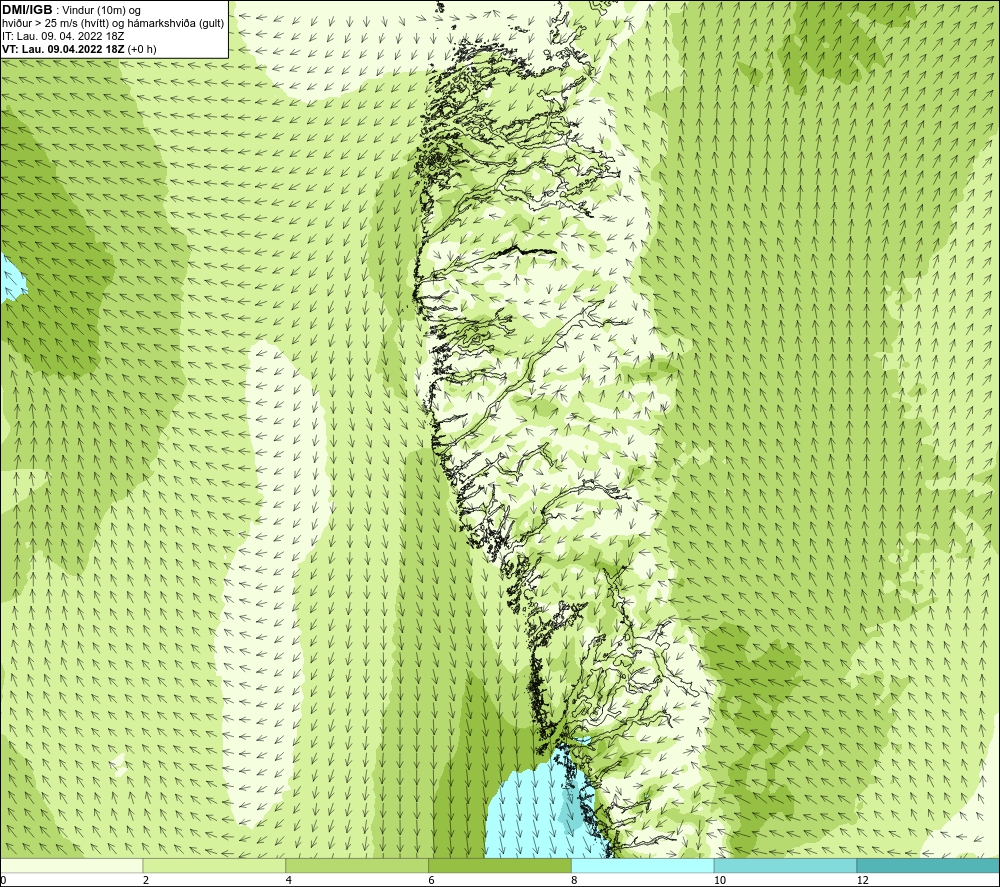Click the '6' label under color scale
The image size is (1000, 887).
(432, 881)
